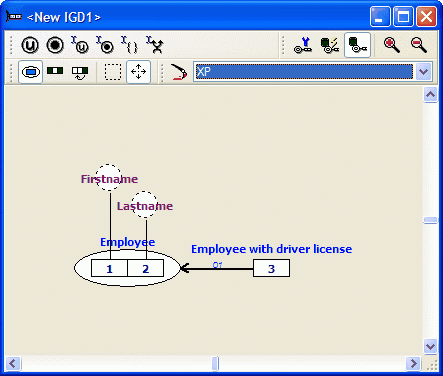Open the XP dropdown arrow
Image resolution: width=443 pixels, height=376 pixels.
point(423,72)
